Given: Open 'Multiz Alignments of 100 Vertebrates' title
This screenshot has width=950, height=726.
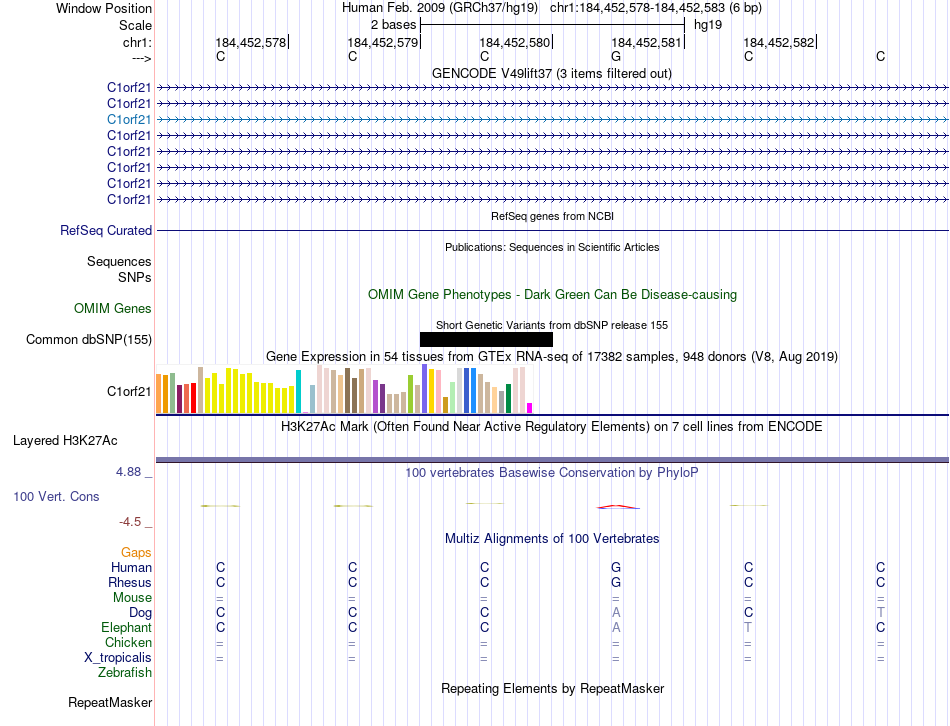Looking at the screenshot, I should point(552,539).
